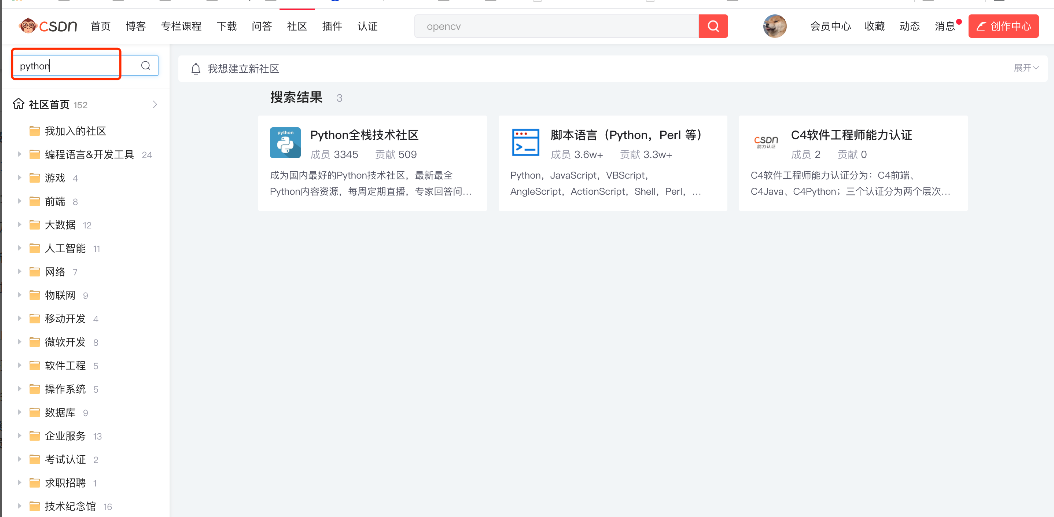Image resolution: width=1054 pixels, height=517 pixels.
Task: Select the 社区 nav tab
Action: coord(296,26)
